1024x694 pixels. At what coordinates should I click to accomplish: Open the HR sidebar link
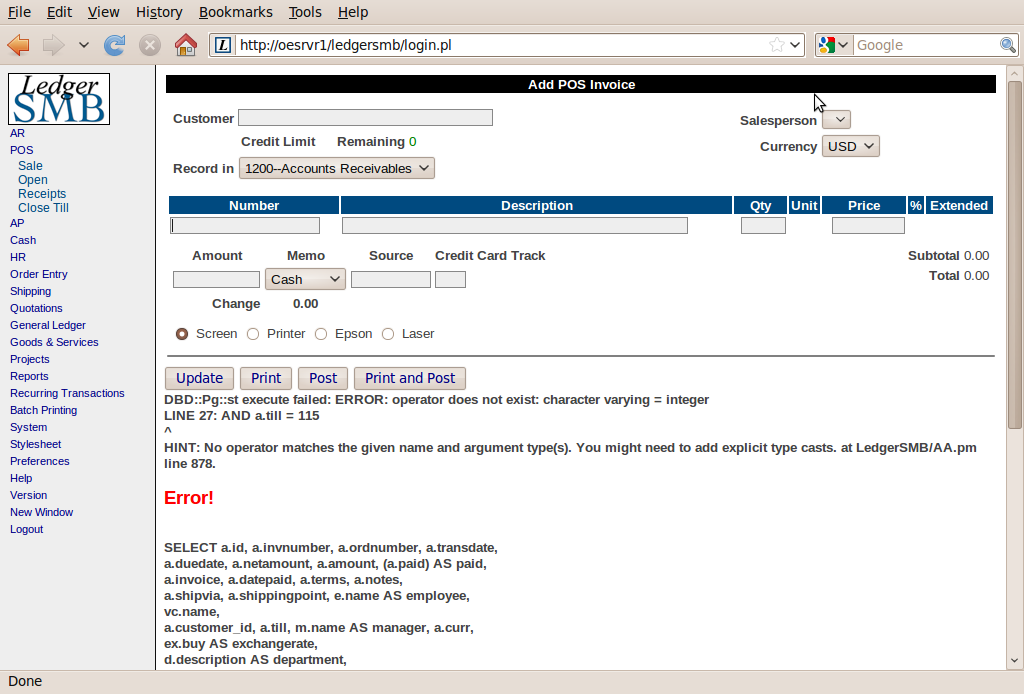[18, 257]
